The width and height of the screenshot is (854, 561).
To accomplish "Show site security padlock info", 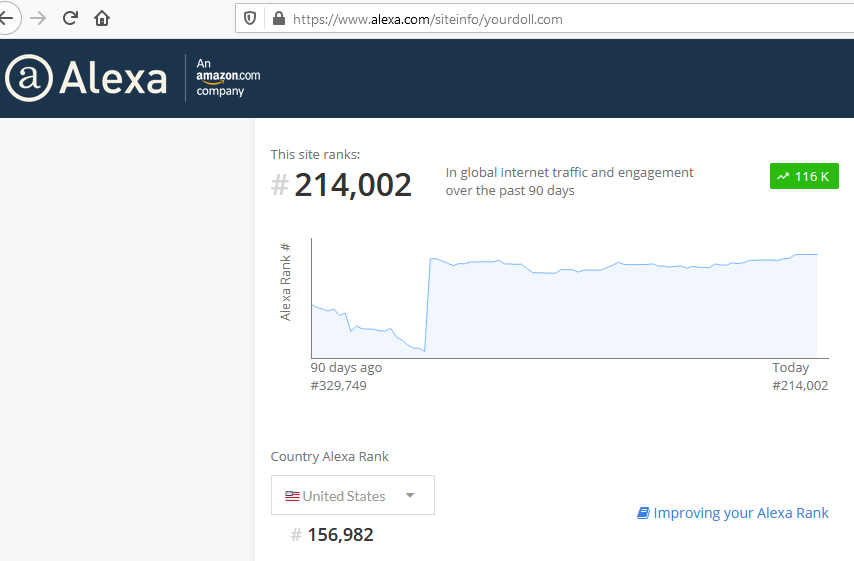I will coord(278,19).
